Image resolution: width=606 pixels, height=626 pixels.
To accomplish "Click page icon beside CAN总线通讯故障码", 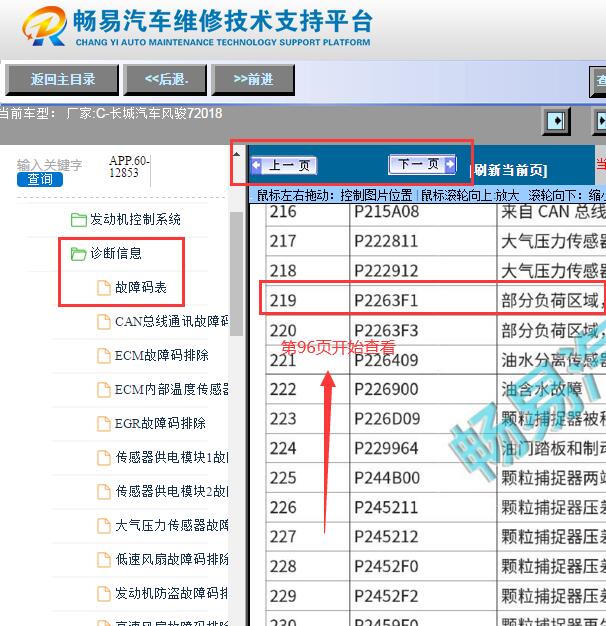I will [x=104, y=321].
